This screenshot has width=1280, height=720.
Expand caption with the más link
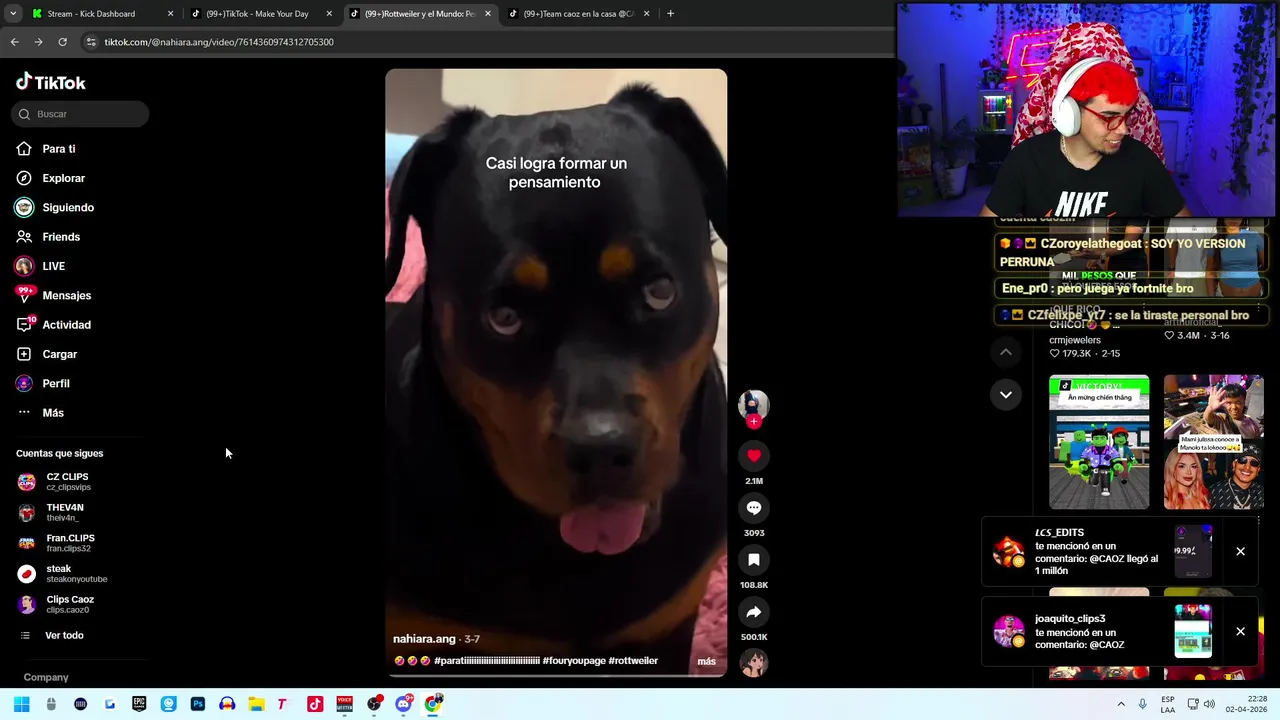pyautogui.click(x=706, y=661)
